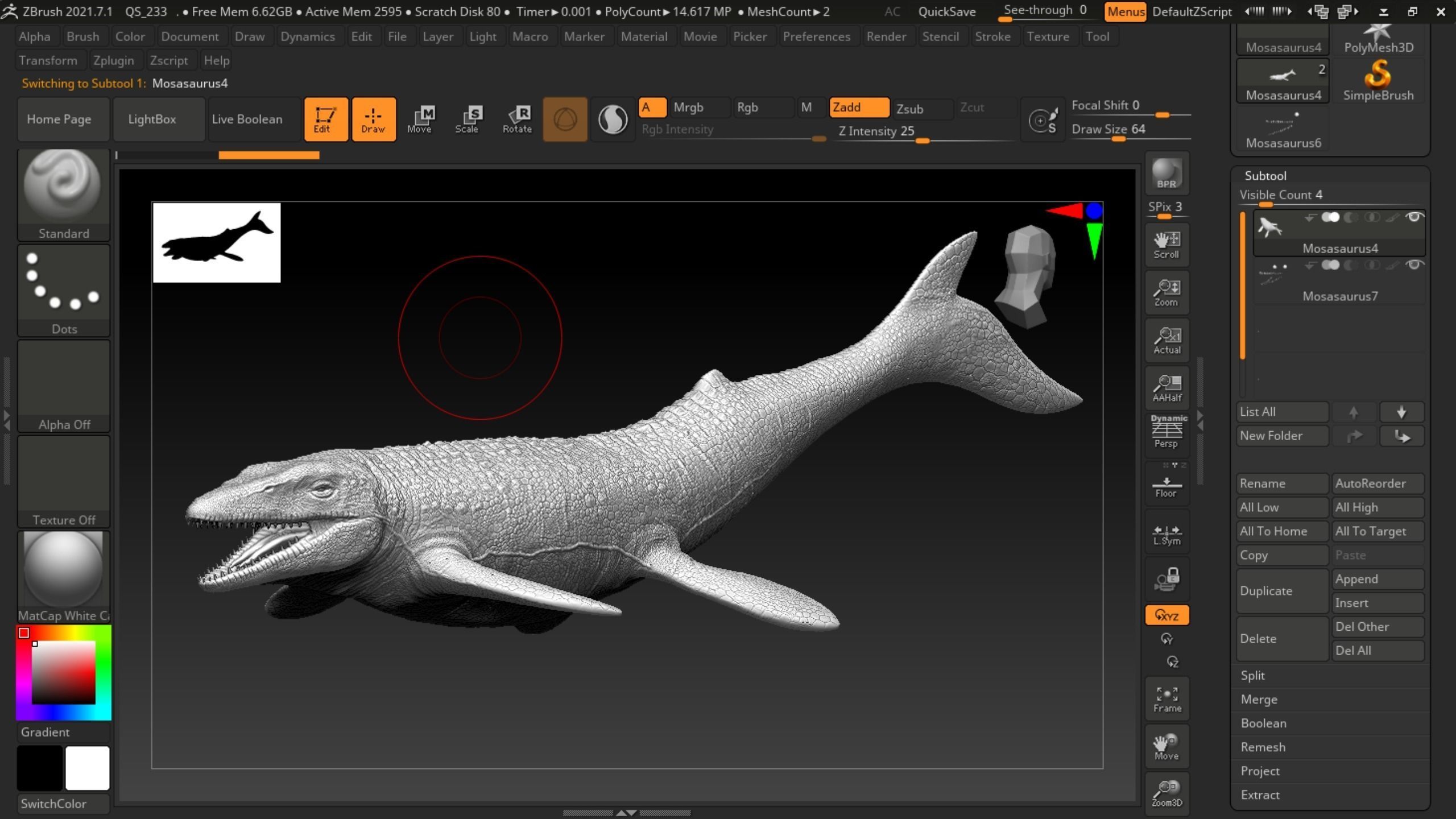Enable Zsub sculpting mode
This screenshot has height=819, width=1456.
(x=920, y=108)
